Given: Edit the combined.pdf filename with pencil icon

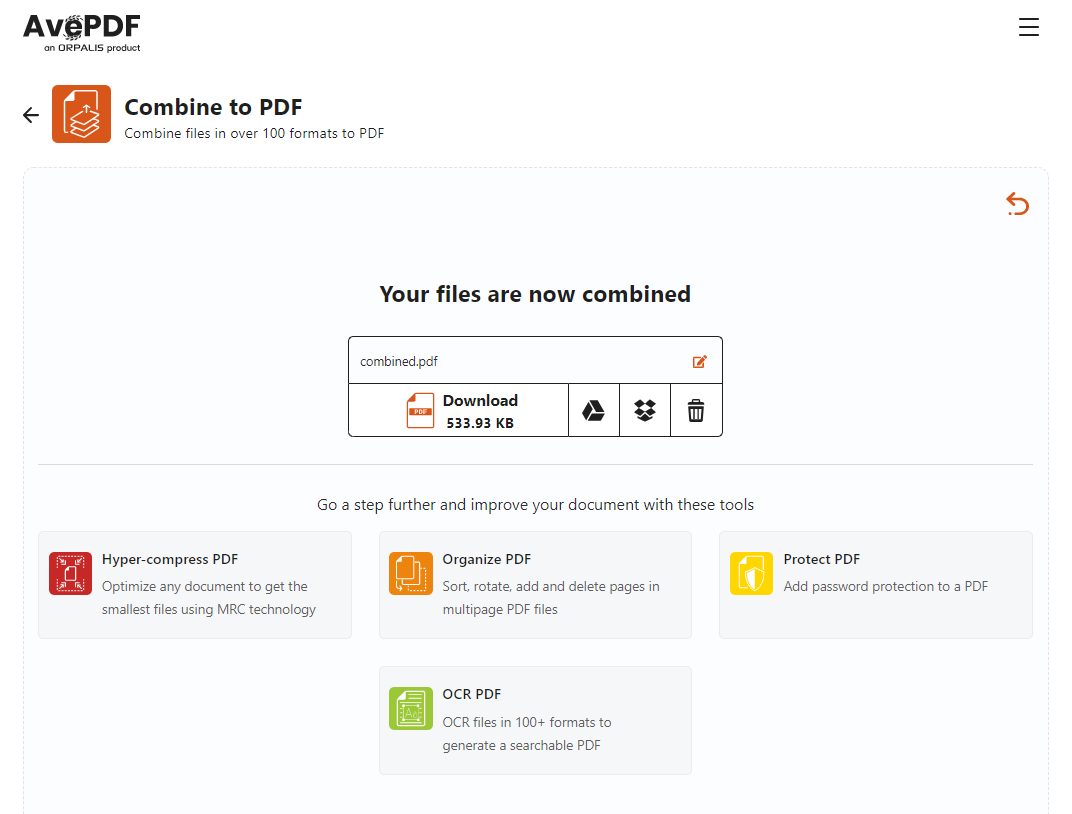Looking at the screenshot, I should click(x=699, y=362).
